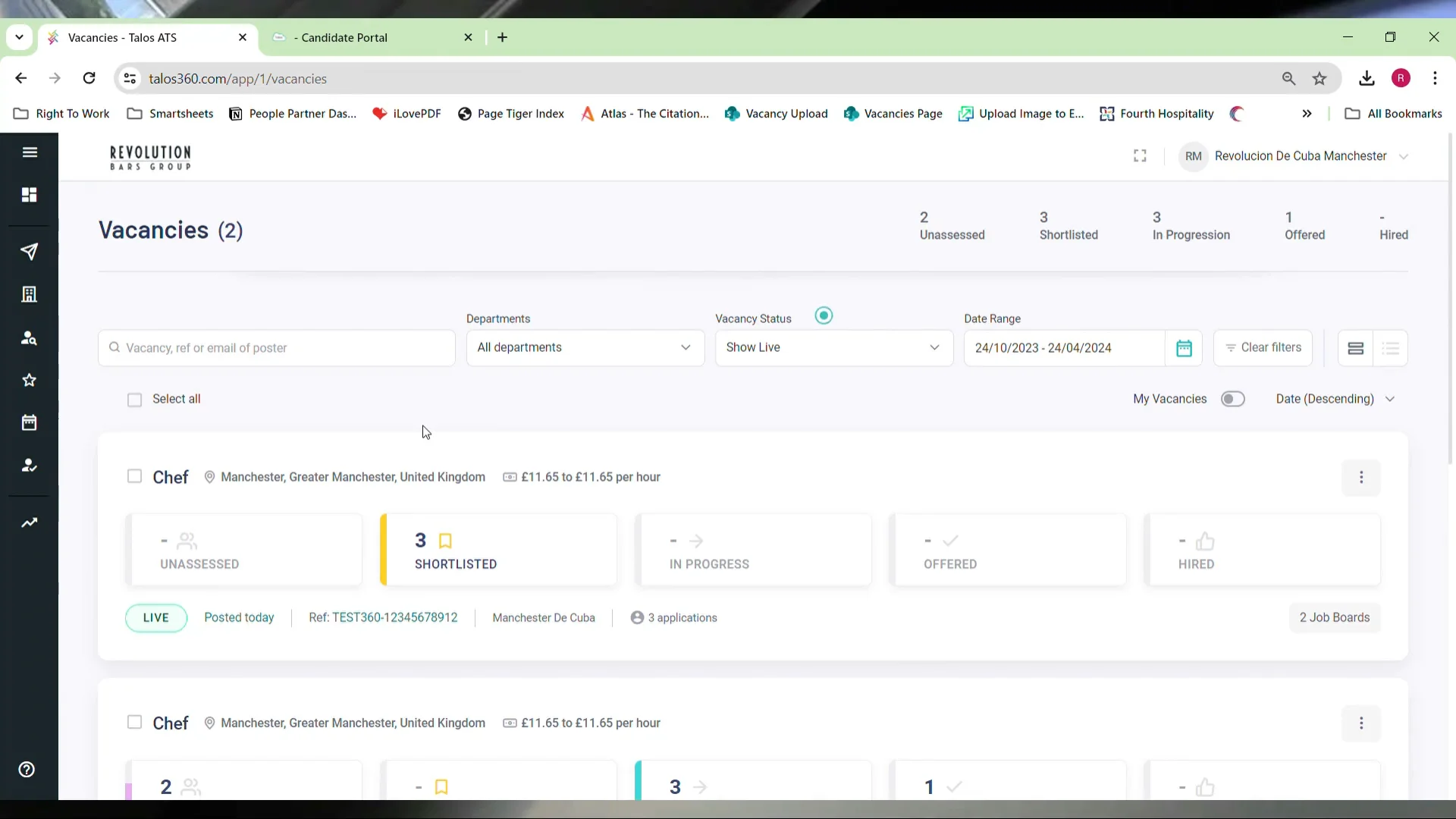This screenshot has height=819, width=1456.
Task: Select the star favorites sidebar icon
Action: [27, 380]
